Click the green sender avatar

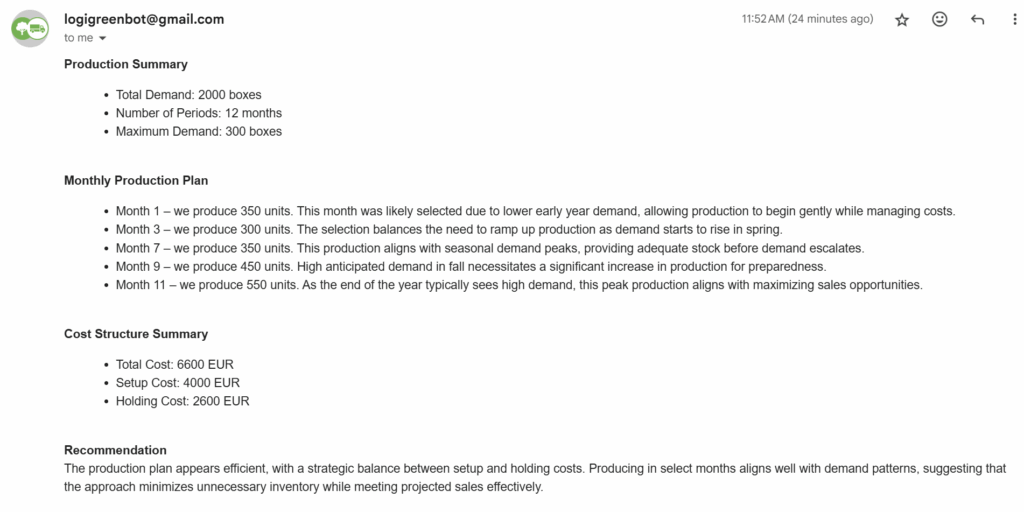(32, 28)
